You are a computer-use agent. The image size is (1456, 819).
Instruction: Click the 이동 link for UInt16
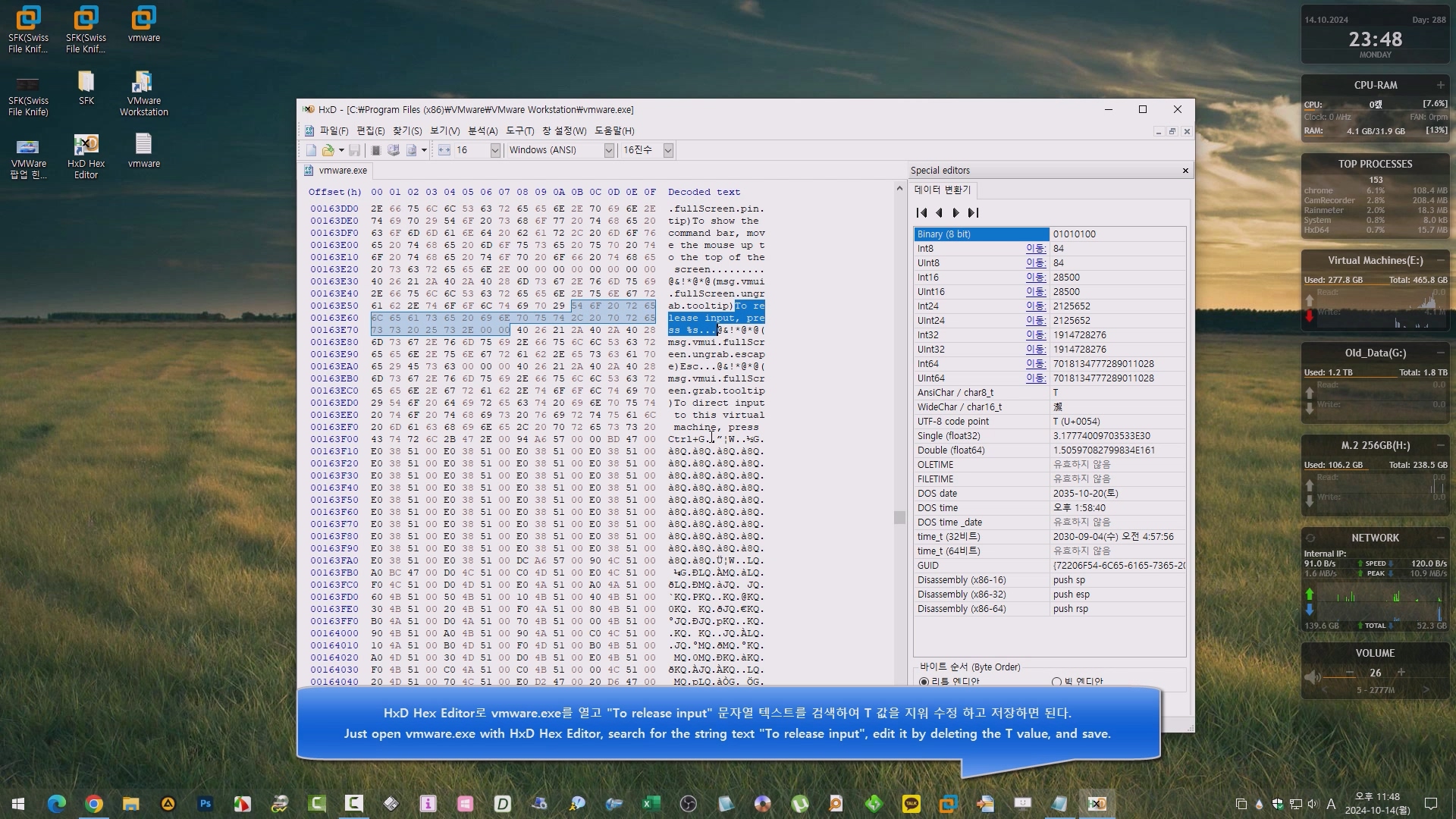1036,292
